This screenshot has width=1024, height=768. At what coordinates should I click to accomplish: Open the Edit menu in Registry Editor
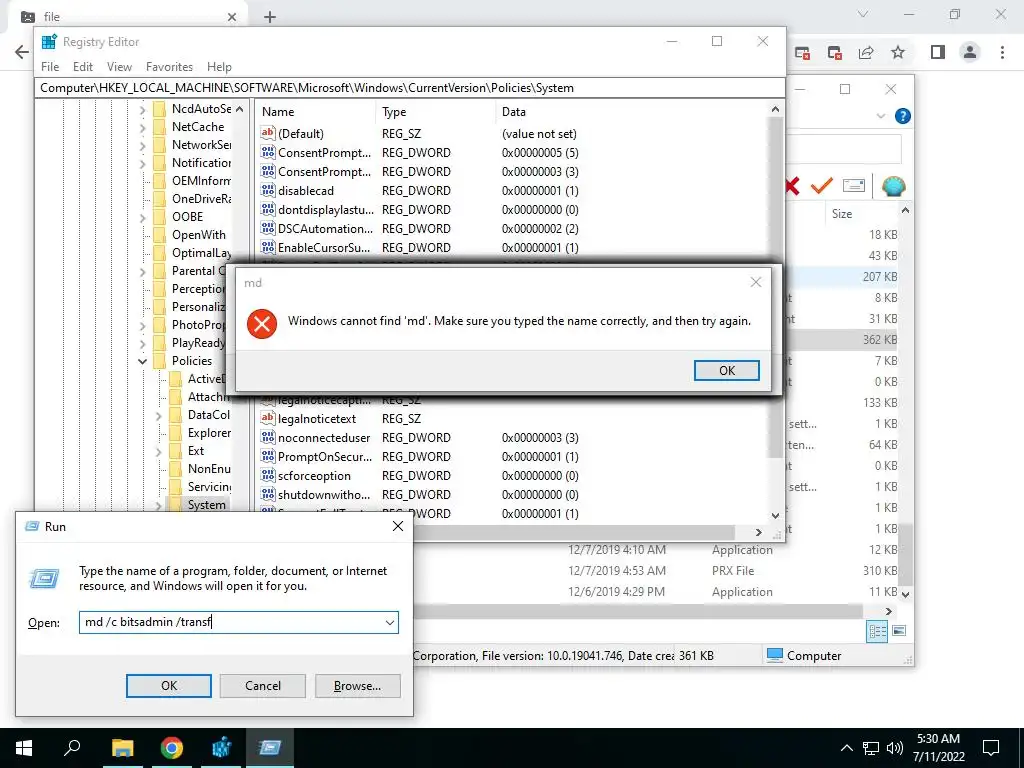[82, 67]
